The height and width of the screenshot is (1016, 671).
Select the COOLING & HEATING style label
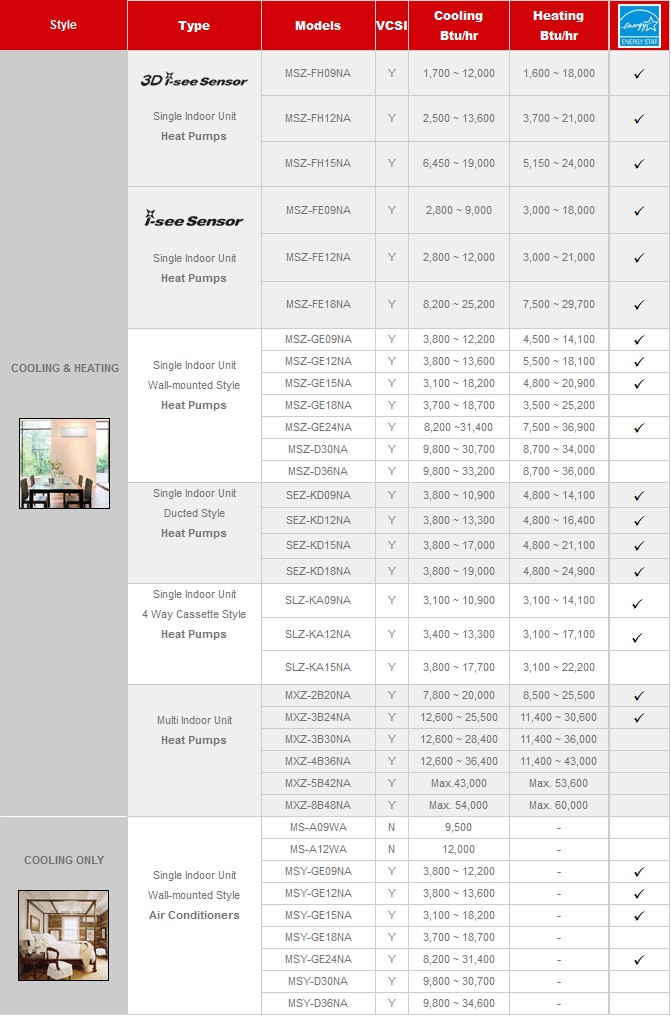[x=65, y=368]
